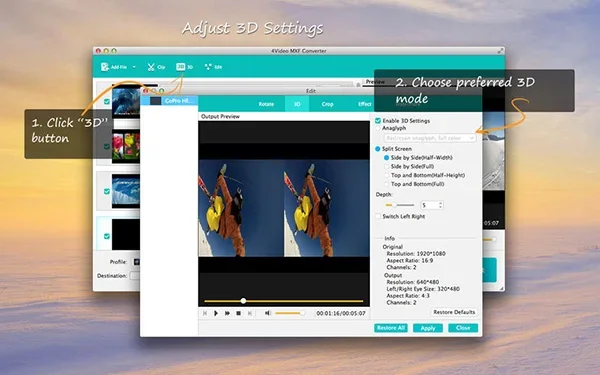Click the Restore All button

click(391, 328)
